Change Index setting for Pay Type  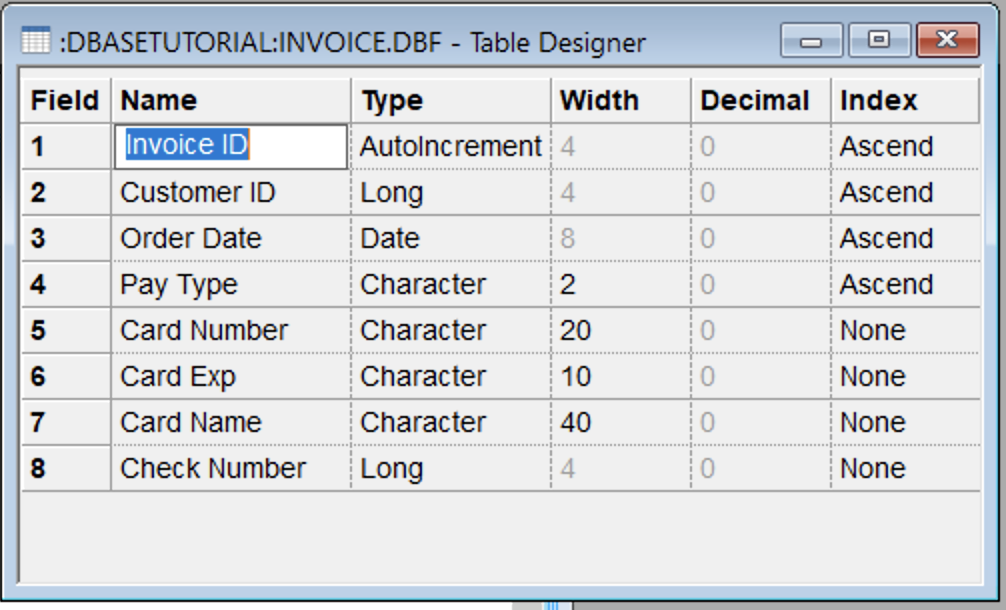tap(904, 285)
